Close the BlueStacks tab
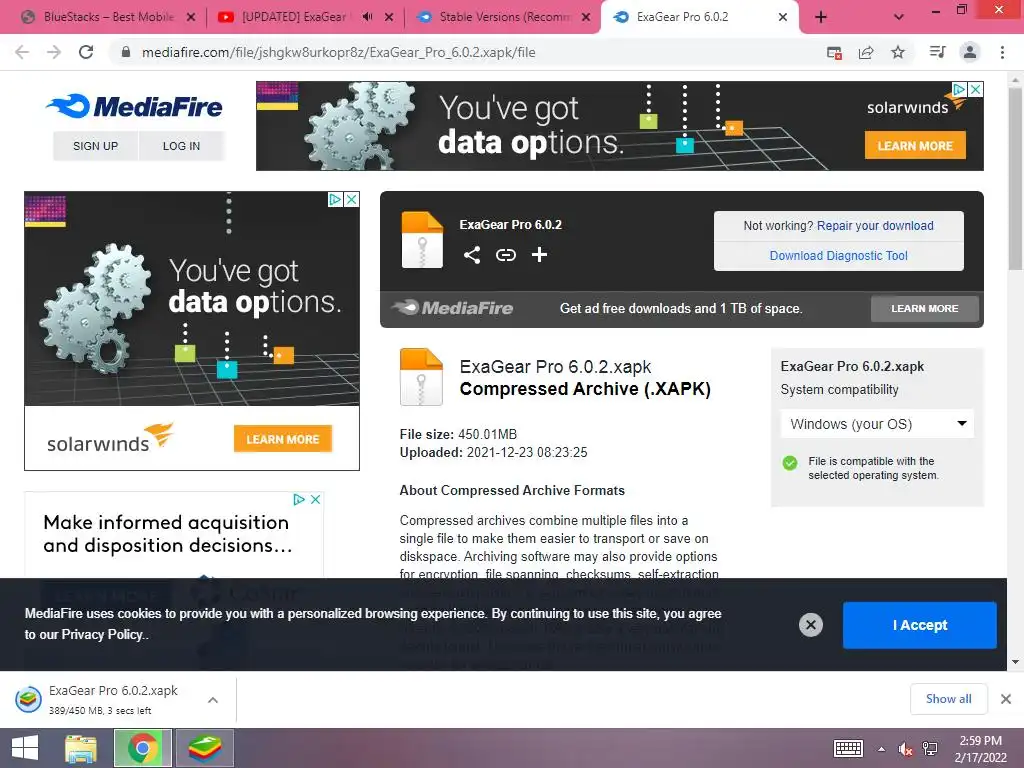 tap(191, 17)
